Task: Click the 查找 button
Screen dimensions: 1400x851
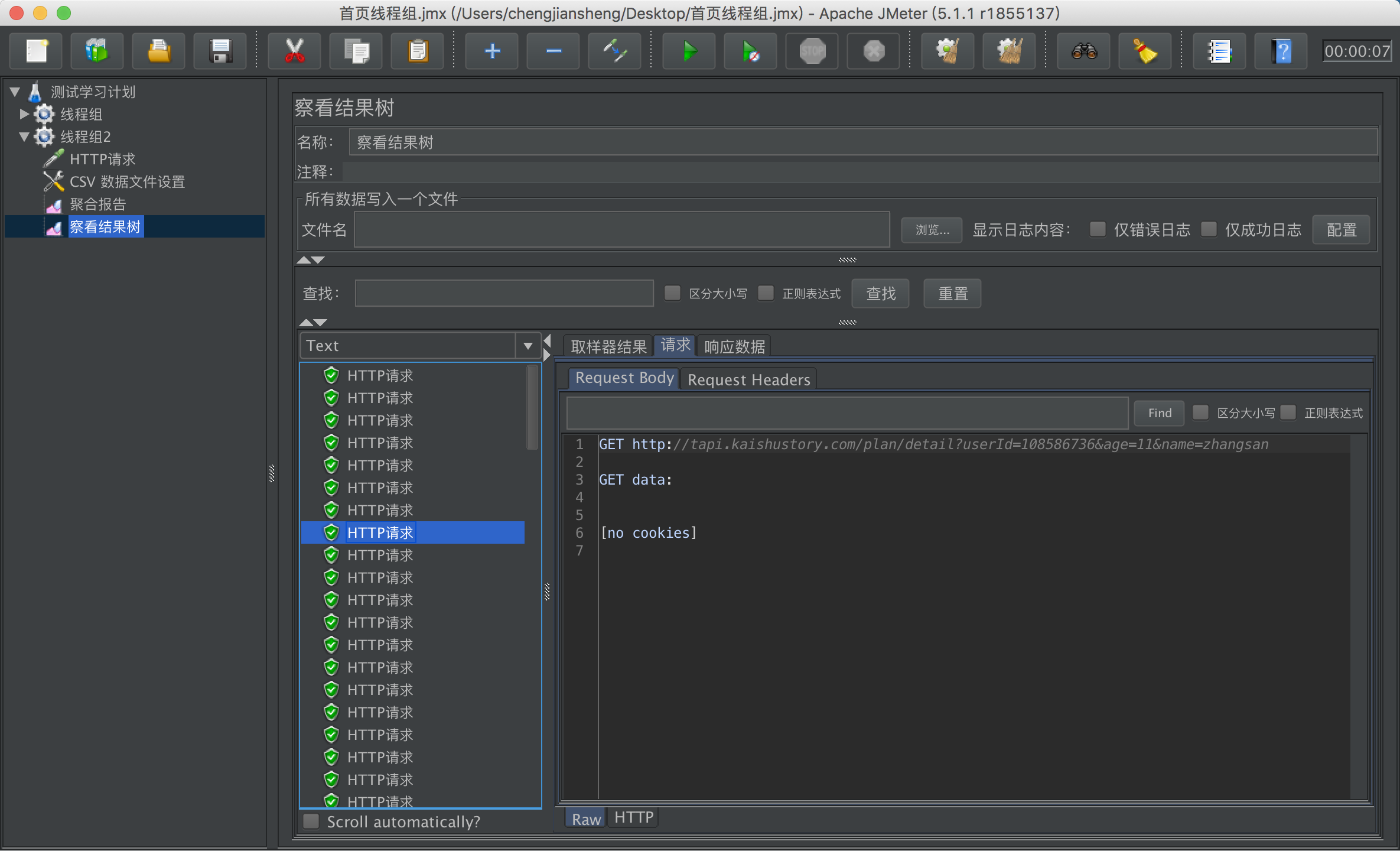Action: pos(880,294)
